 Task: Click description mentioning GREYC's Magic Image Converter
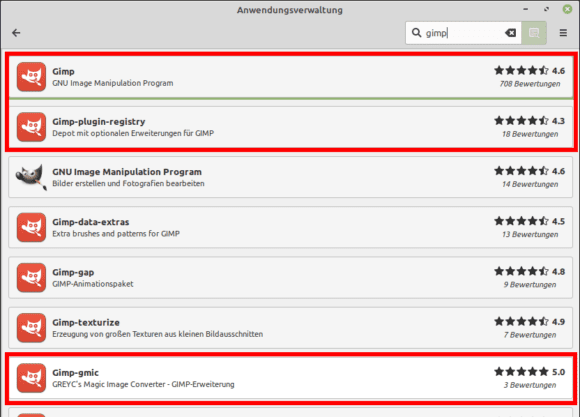click(143, 384)
